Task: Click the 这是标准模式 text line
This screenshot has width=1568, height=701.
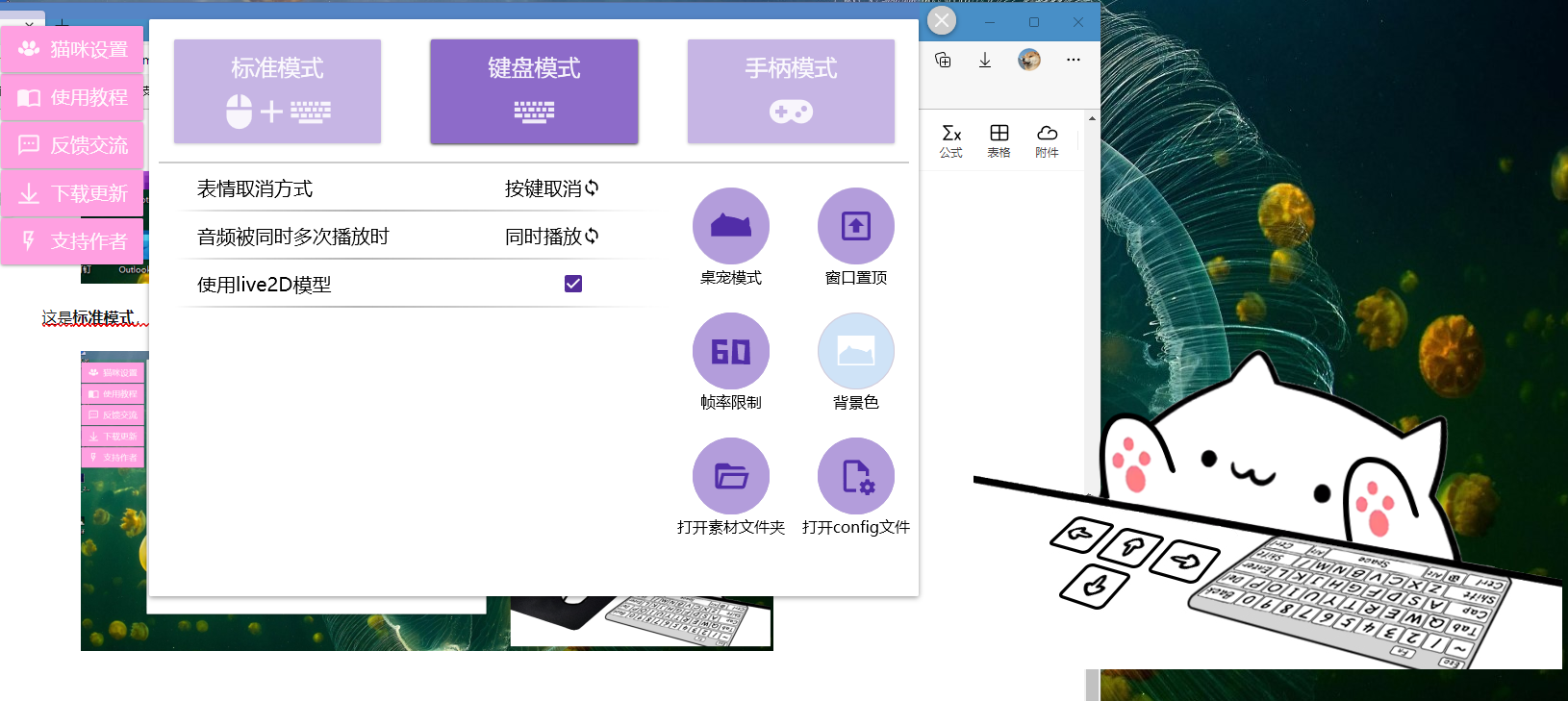Action: click(89, 317)
